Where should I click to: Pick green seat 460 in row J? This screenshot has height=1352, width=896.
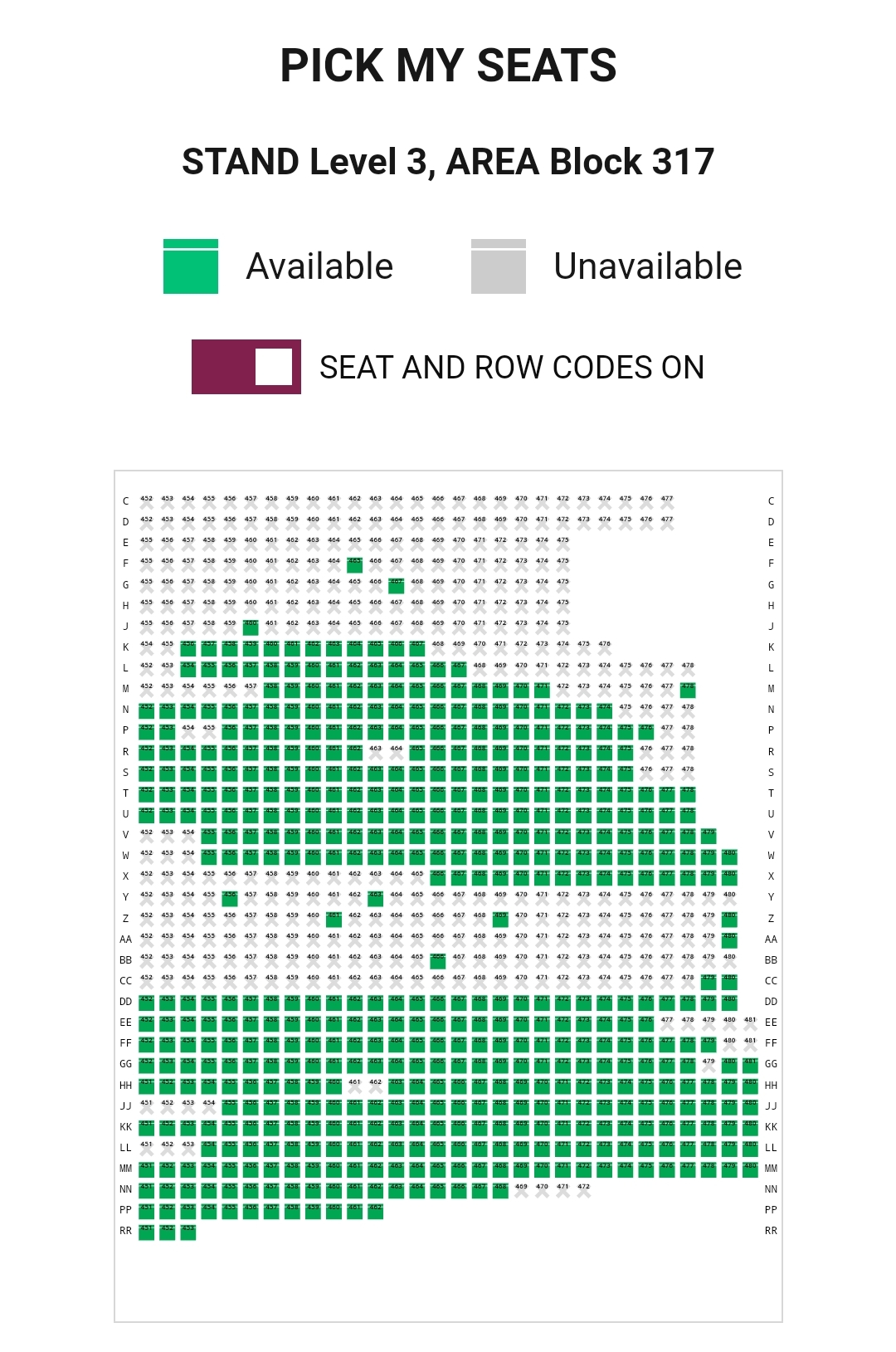click(251, 627)
